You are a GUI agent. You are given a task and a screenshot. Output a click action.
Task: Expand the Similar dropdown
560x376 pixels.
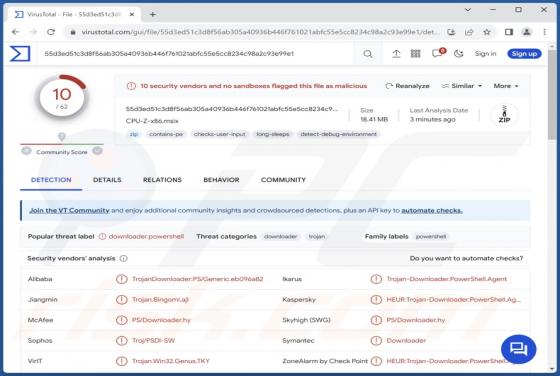(x=462, y=86)
